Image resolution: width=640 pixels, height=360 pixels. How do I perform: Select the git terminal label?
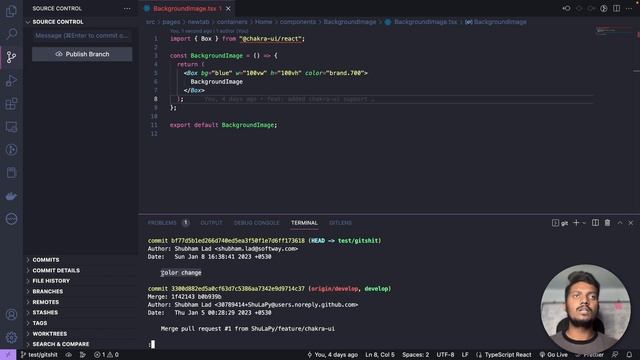[560, 223]
